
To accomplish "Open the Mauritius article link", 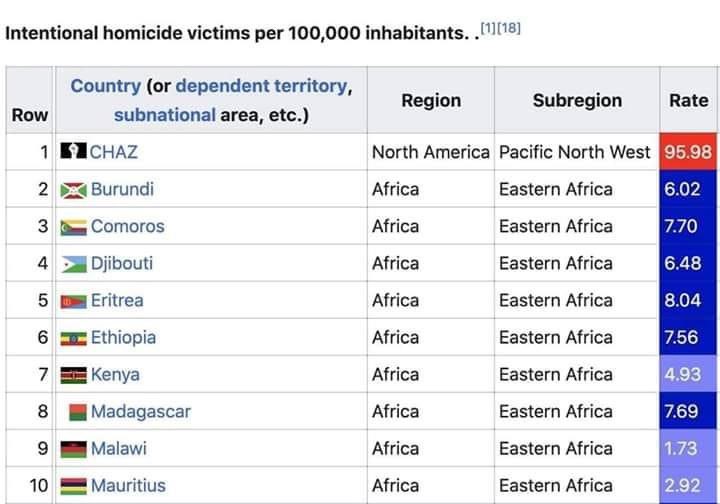I will click(x=128, y=485).
